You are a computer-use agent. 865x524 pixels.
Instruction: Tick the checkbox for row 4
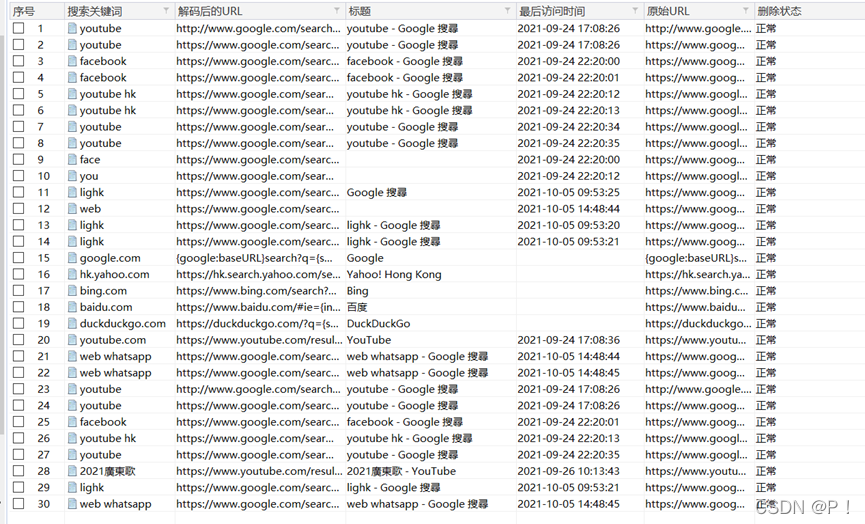[19, 77]
